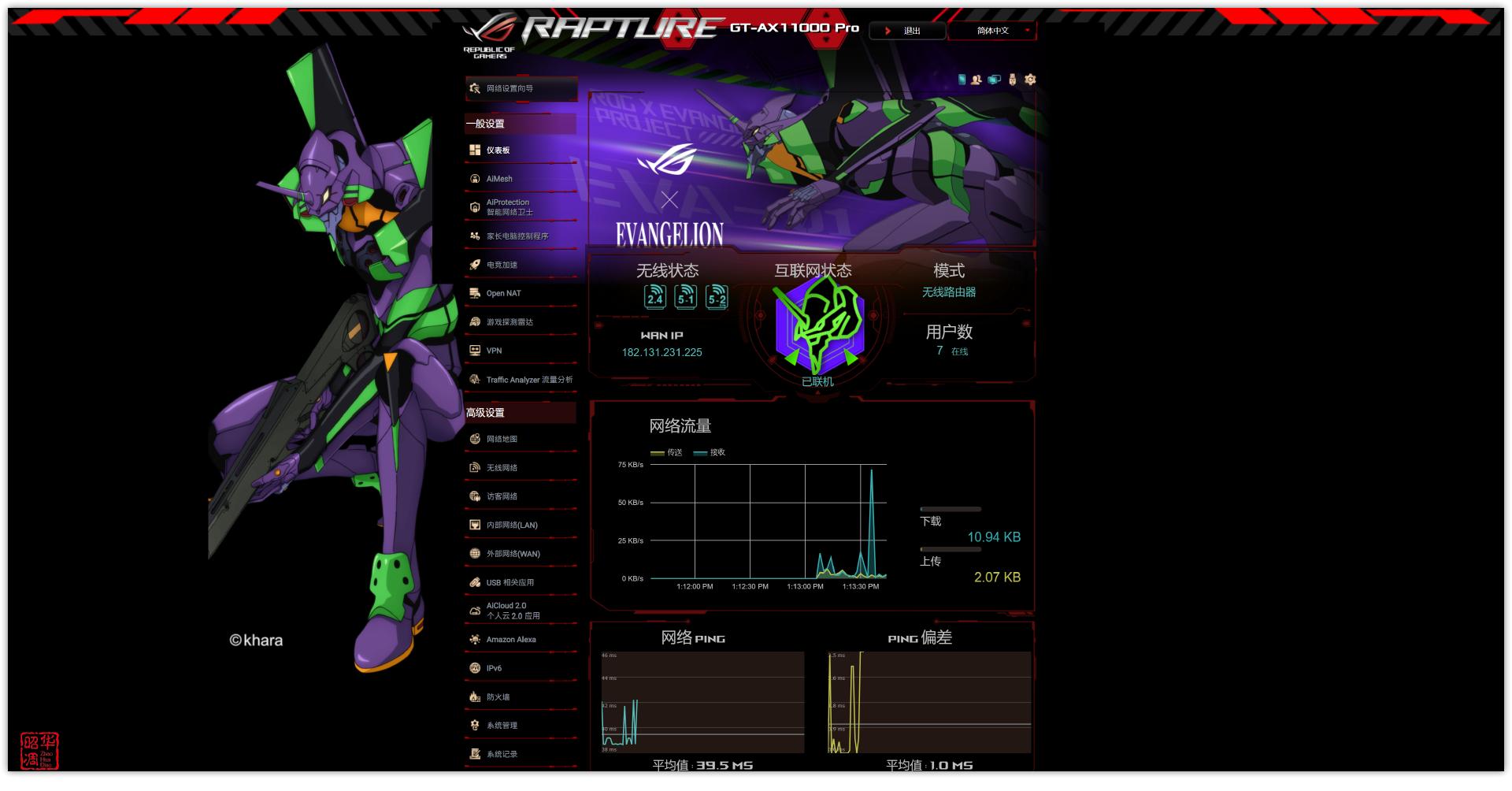Click the USB device status icon
The width and height of the screenshot is (1512, 791).
click(1013, 80)
